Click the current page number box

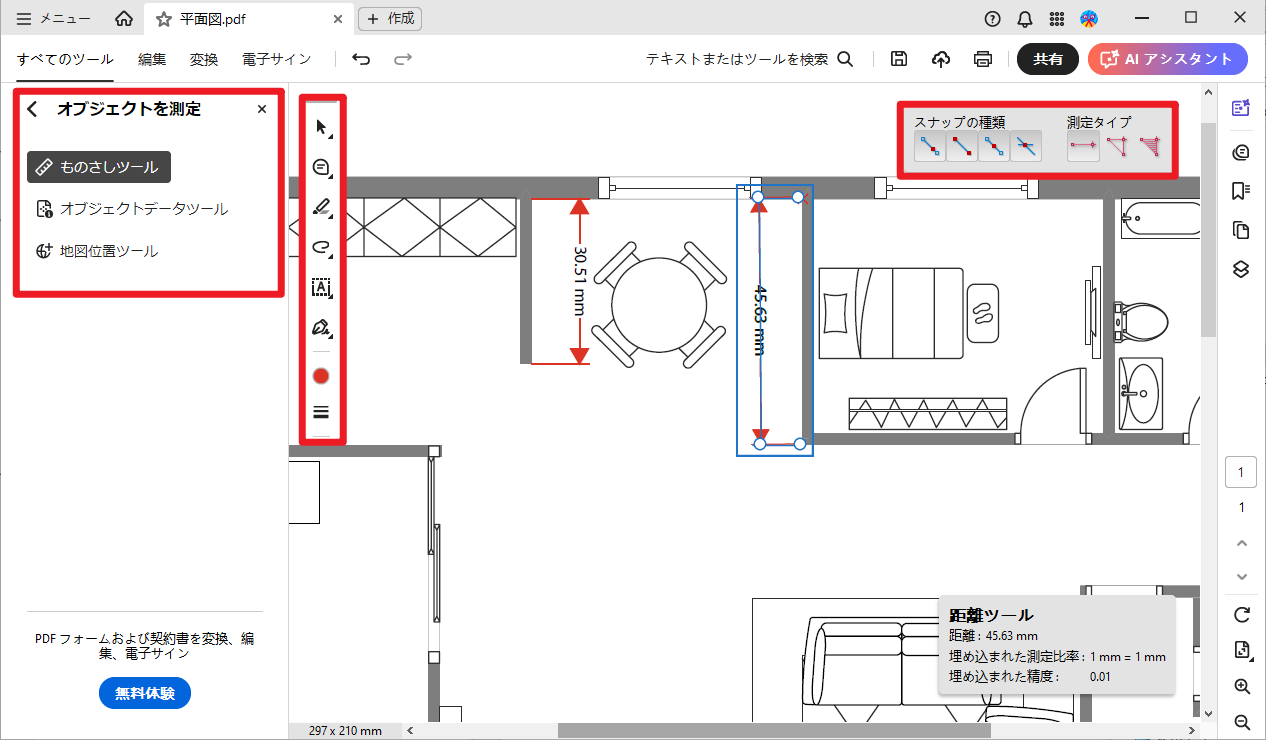click(1242, 472)
